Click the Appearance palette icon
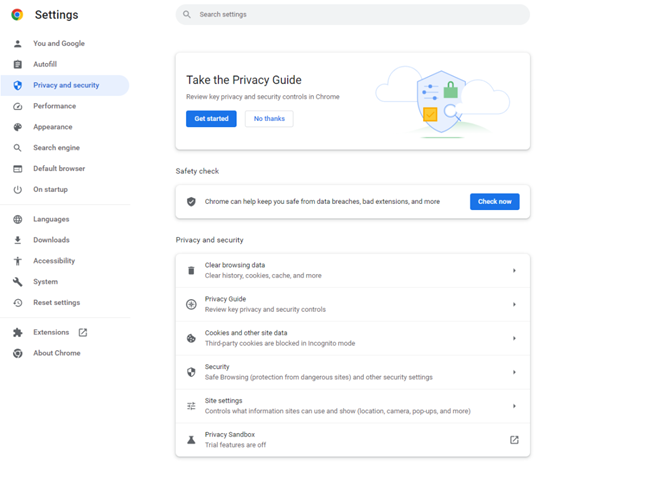652x482 pixels. 17,127
